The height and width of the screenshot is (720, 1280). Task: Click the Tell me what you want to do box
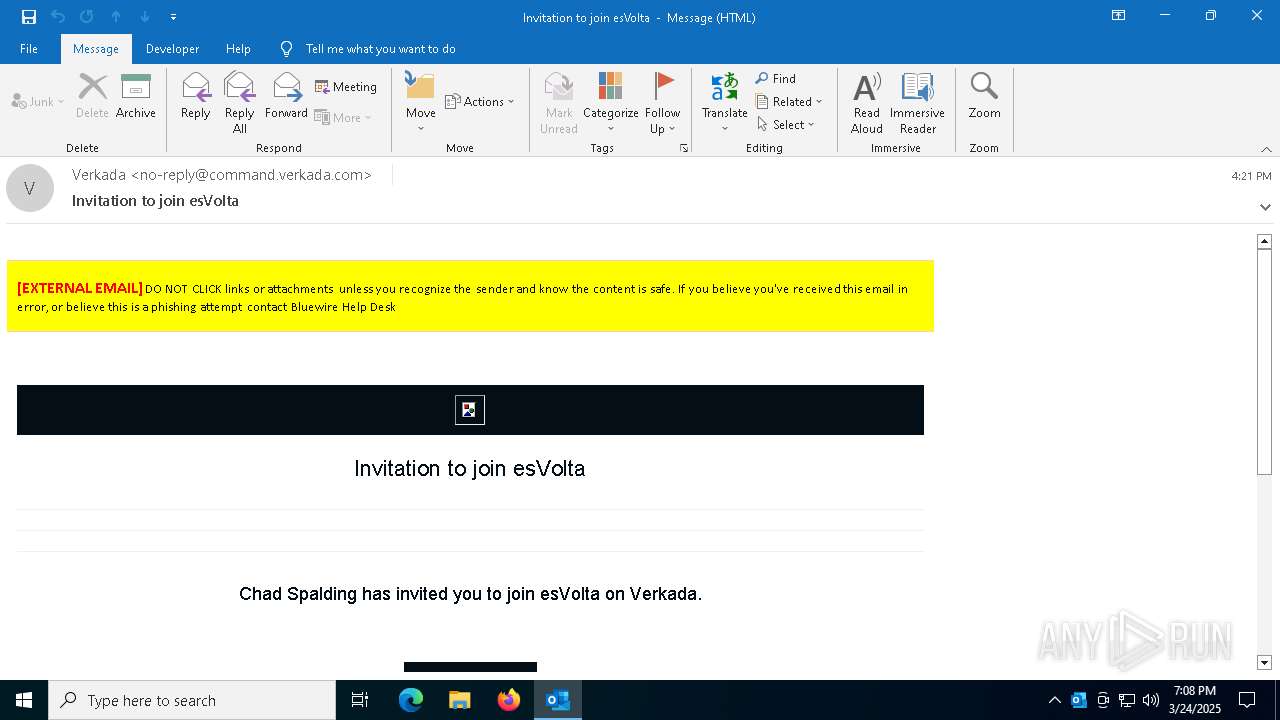pos(380,49)
